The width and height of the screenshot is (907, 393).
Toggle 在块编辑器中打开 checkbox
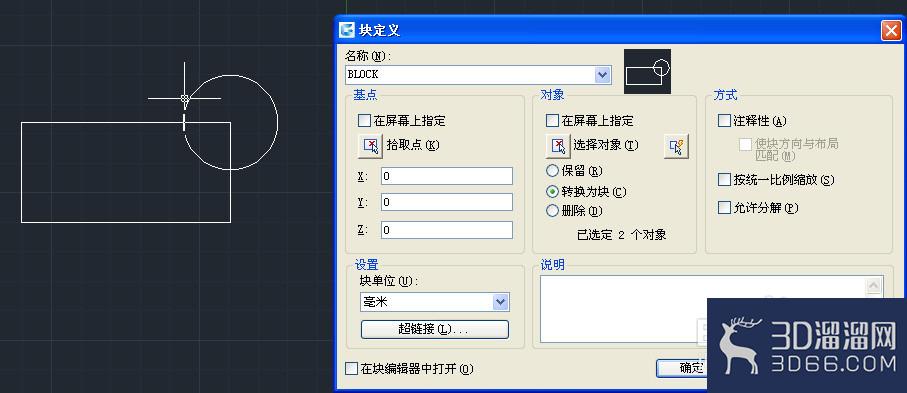(351, 368)
